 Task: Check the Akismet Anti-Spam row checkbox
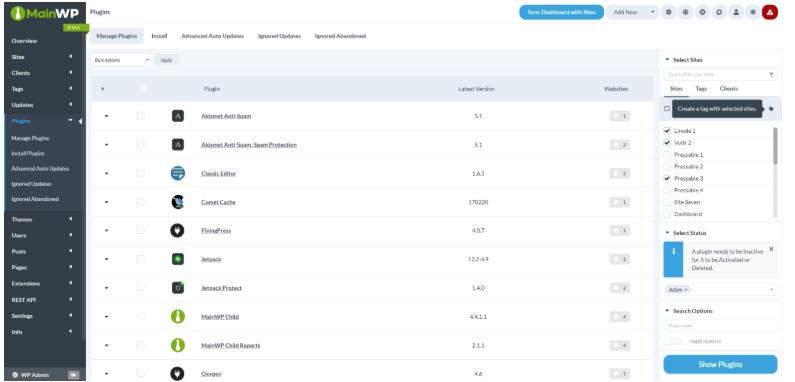coord(140,116)
